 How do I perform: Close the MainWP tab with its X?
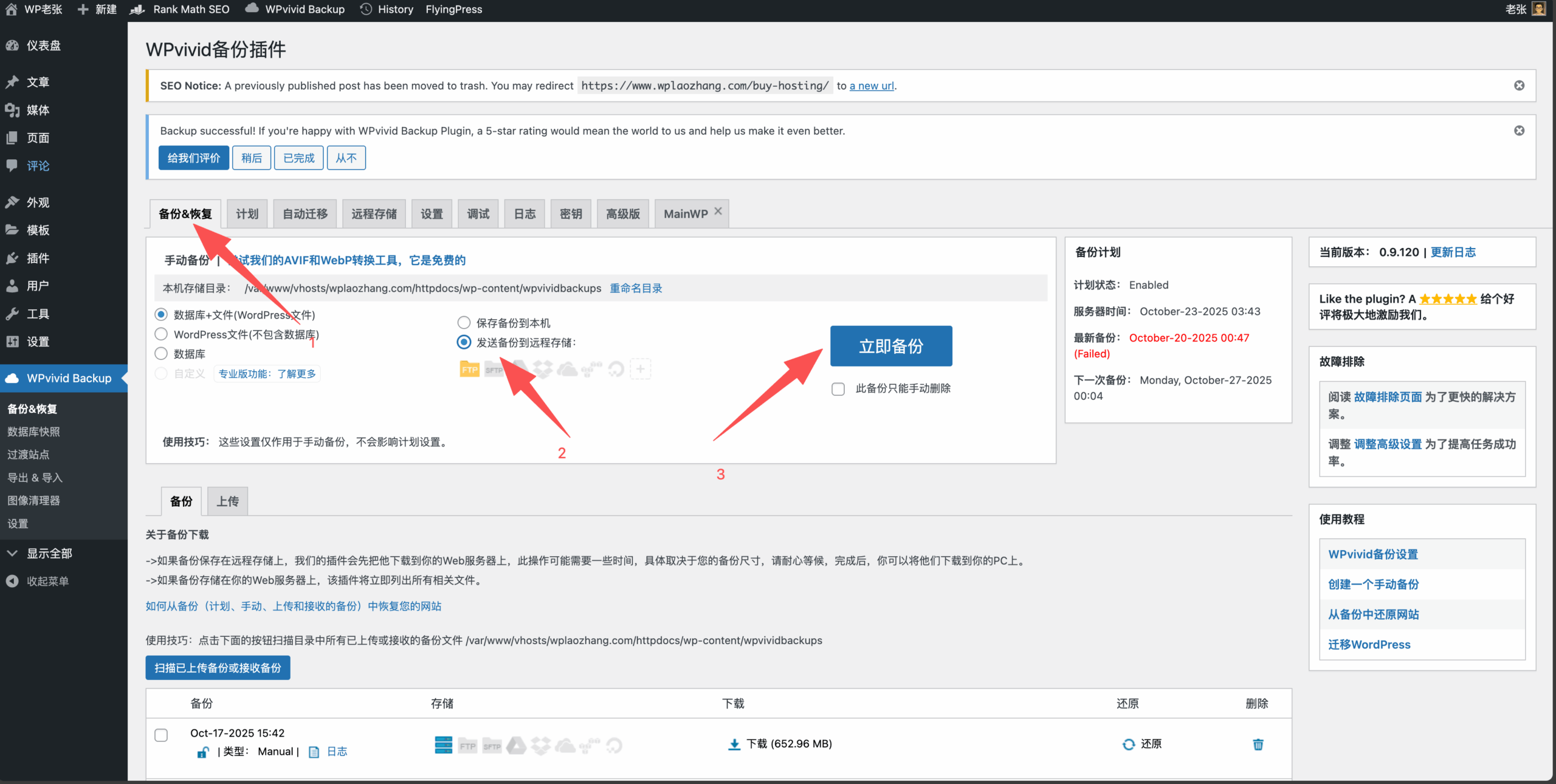click(718, 211)
